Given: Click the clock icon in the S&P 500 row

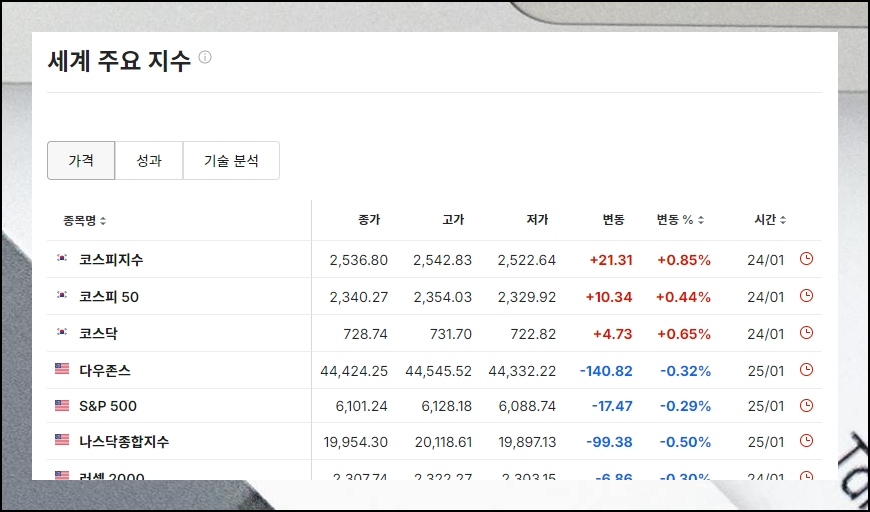Looking at the screenshot, I should (806, 405).
